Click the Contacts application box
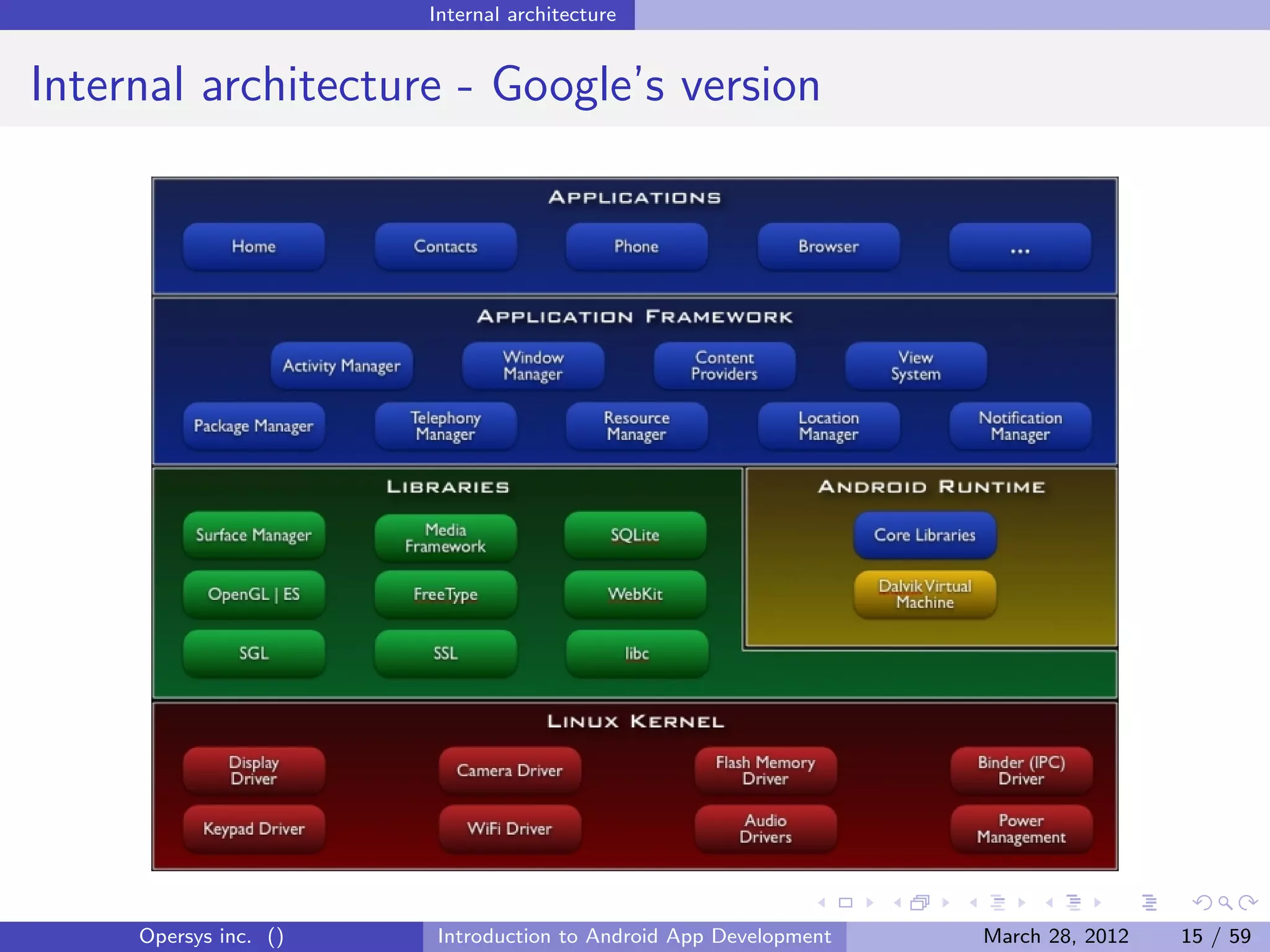This screenshot has height=952, width=1270. click(445, 247)
